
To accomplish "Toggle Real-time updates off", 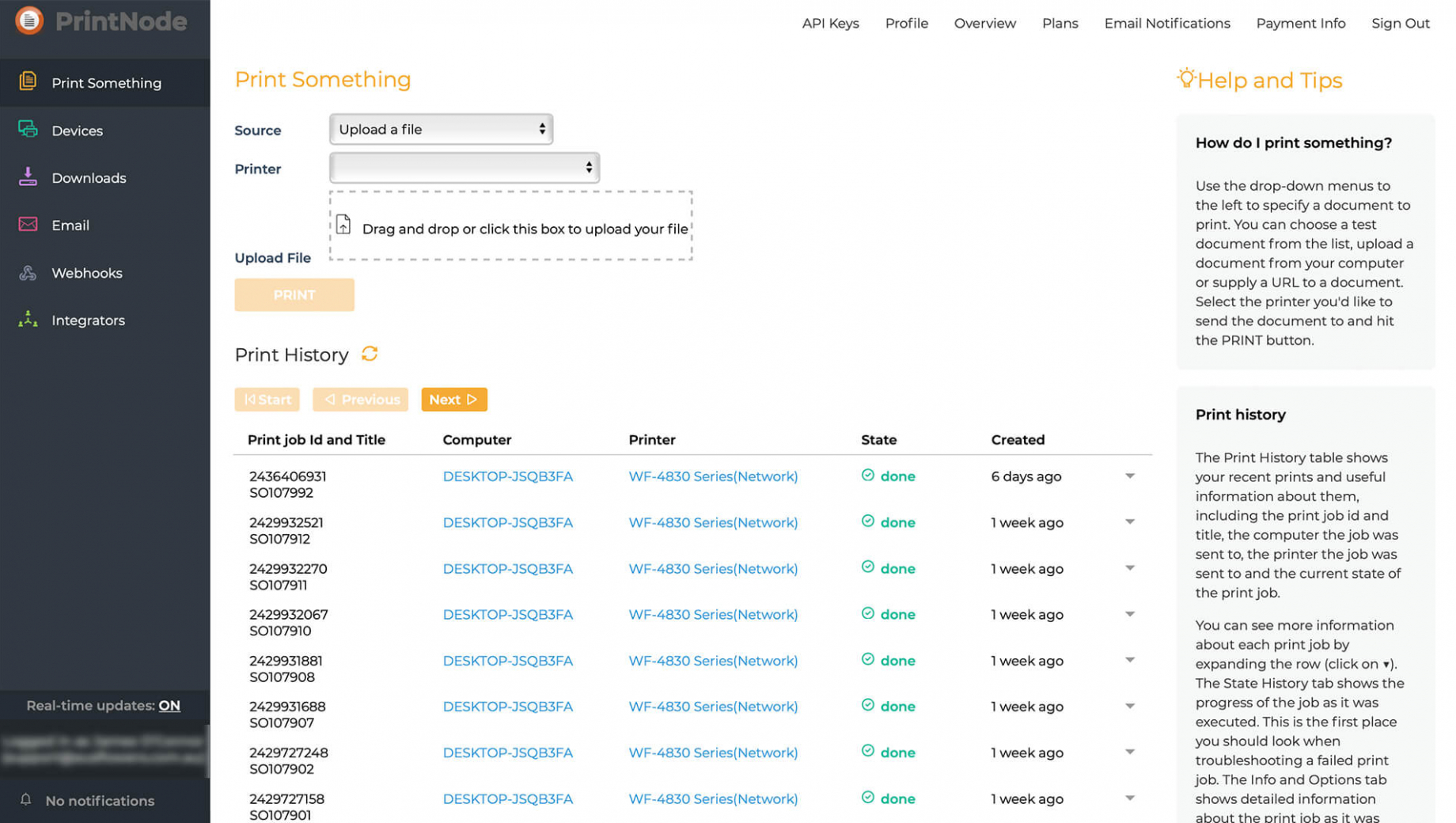I will click(169, 705).
